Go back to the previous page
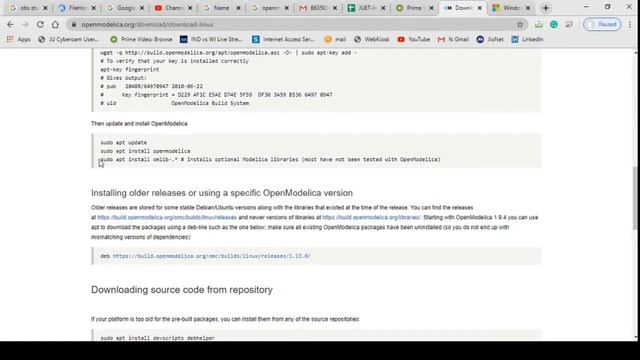 click(10, 24)
